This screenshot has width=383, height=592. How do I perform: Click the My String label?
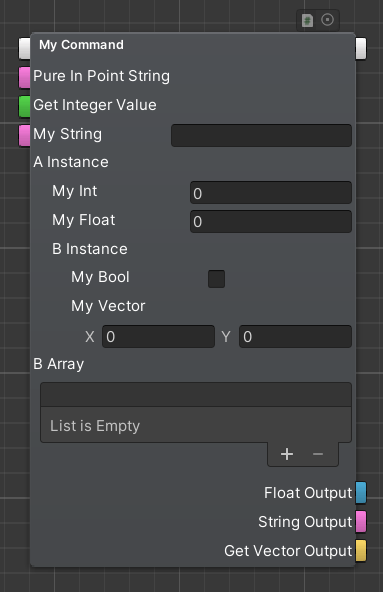[x=68, y=134]
